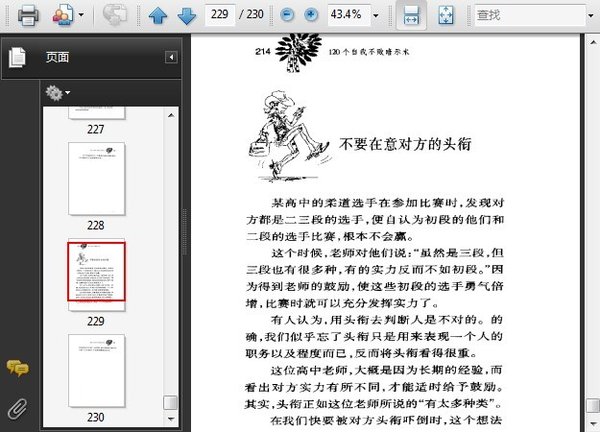This screenshot has width=600, height=432.
Task: Open the collaborate/share icon
Action: tap(63, 15)
